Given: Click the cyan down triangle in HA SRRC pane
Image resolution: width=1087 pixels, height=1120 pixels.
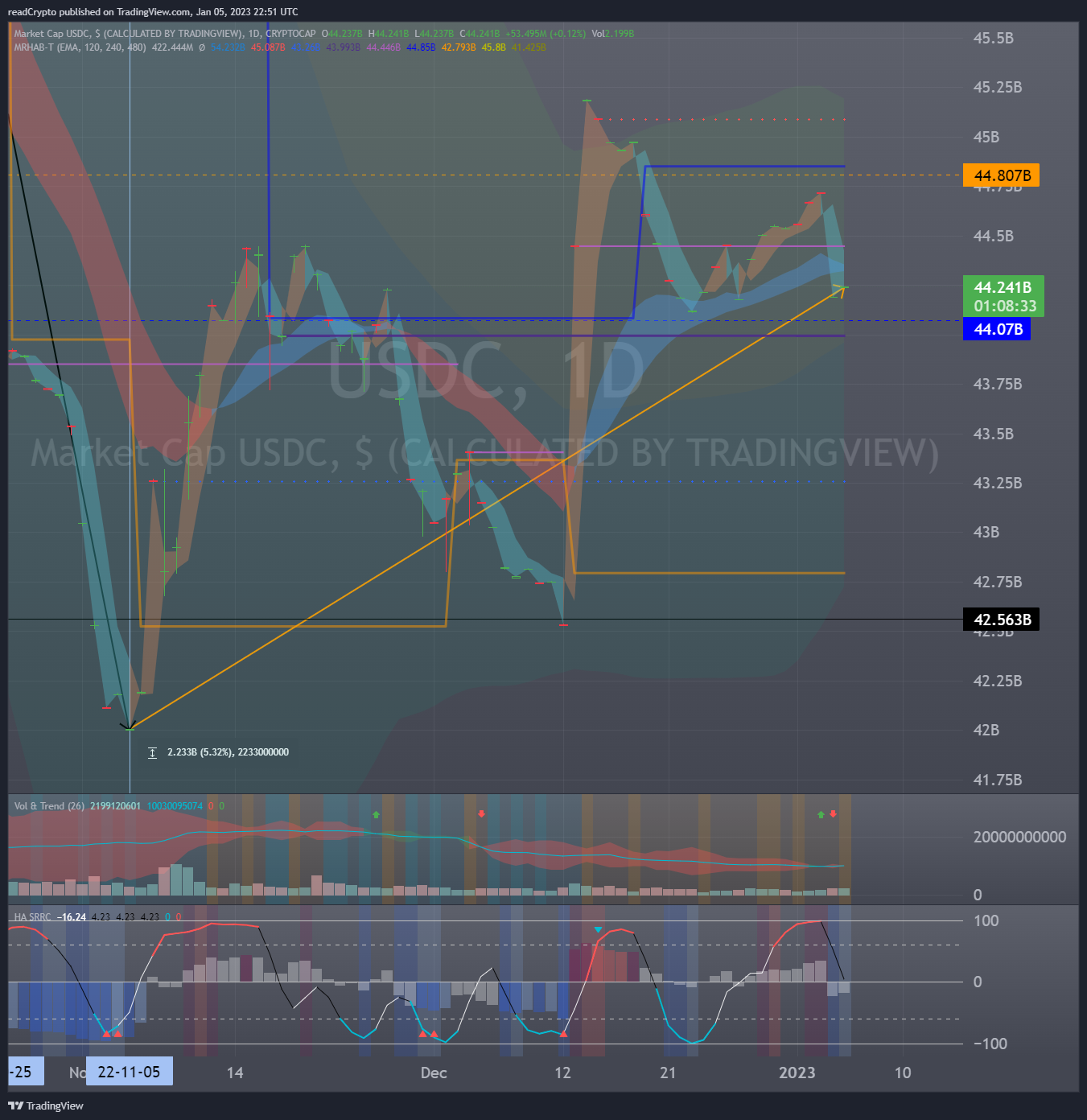Looking at the screenshot, I should tap(598, 929).
